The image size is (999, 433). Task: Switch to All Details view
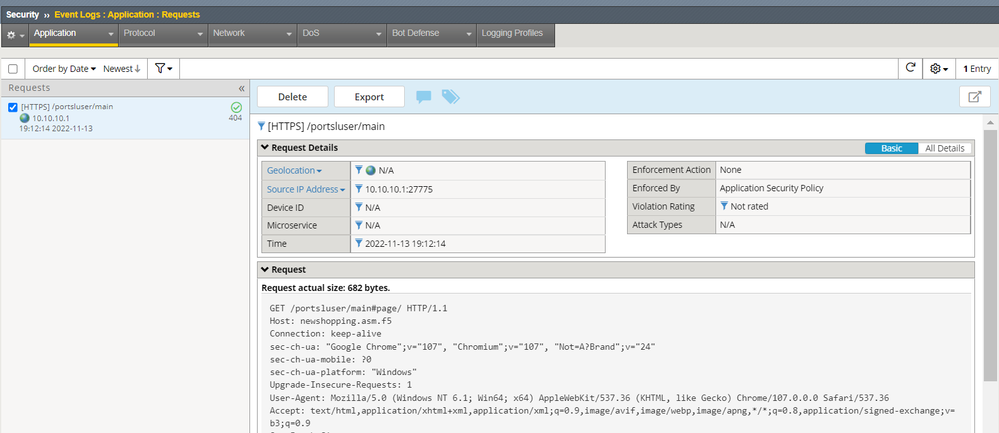tap(943, 148)
